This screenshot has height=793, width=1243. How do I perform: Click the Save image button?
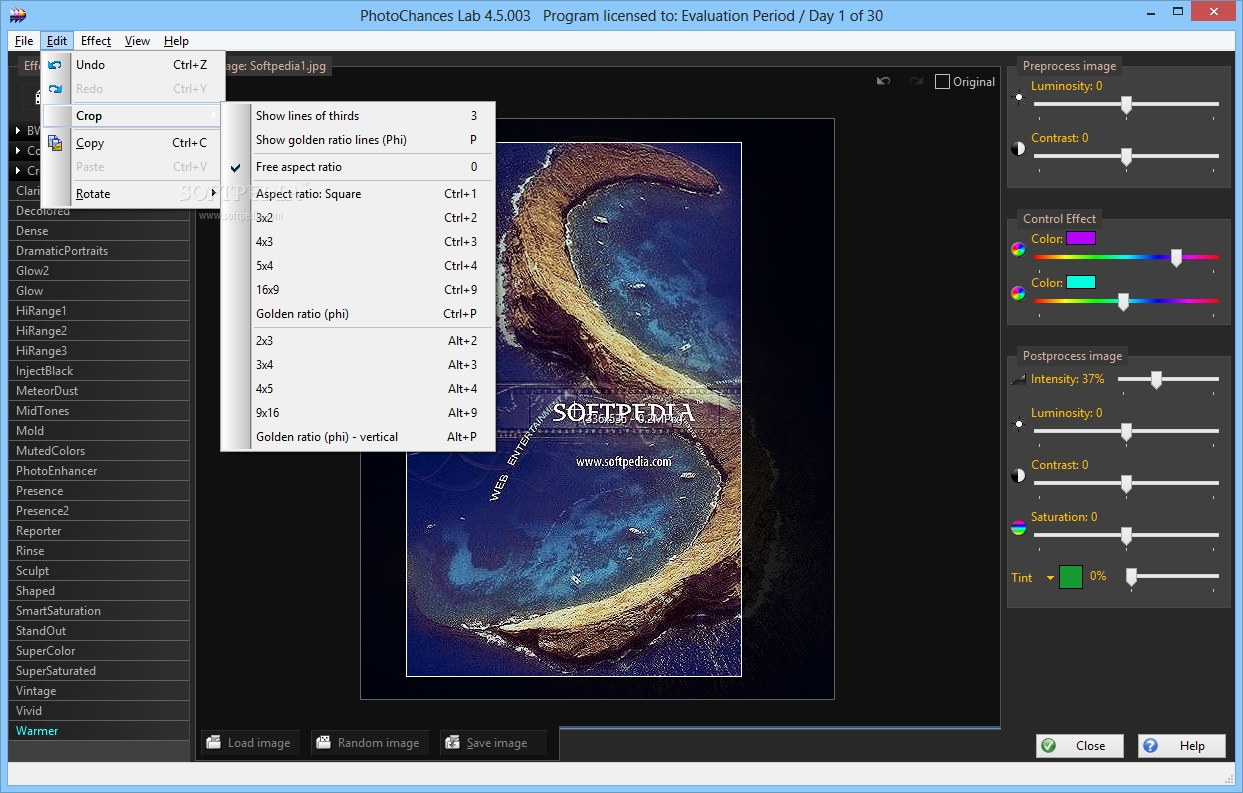[494, 743]
